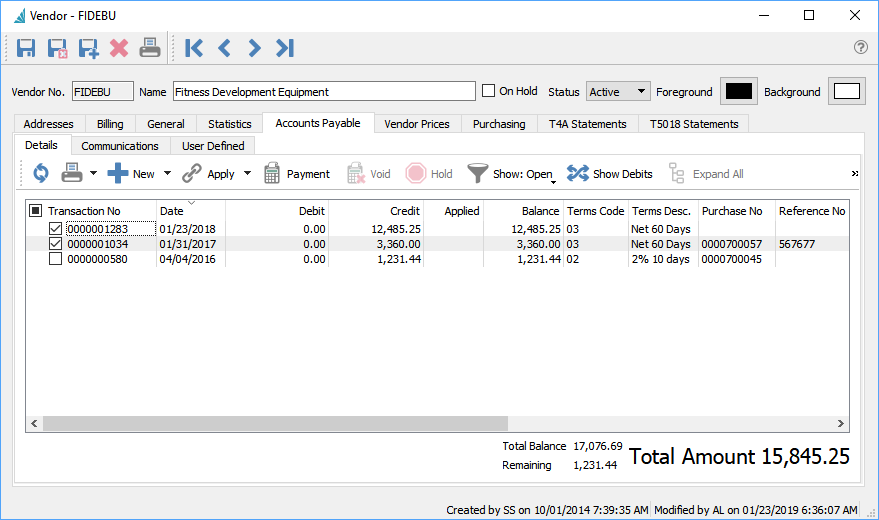Click the Vendor No. field
Screen dimensions: 879x520
pyautogui.click(x=103, y=91)
